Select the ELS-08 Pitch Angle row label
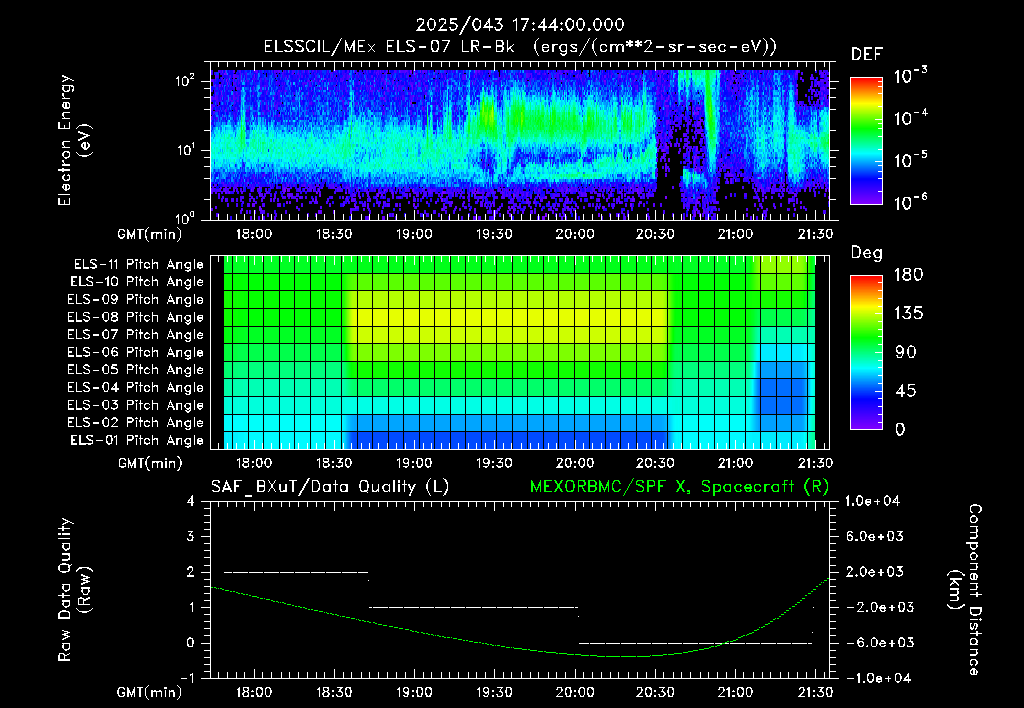The image size is (1024, 708). 135,317
